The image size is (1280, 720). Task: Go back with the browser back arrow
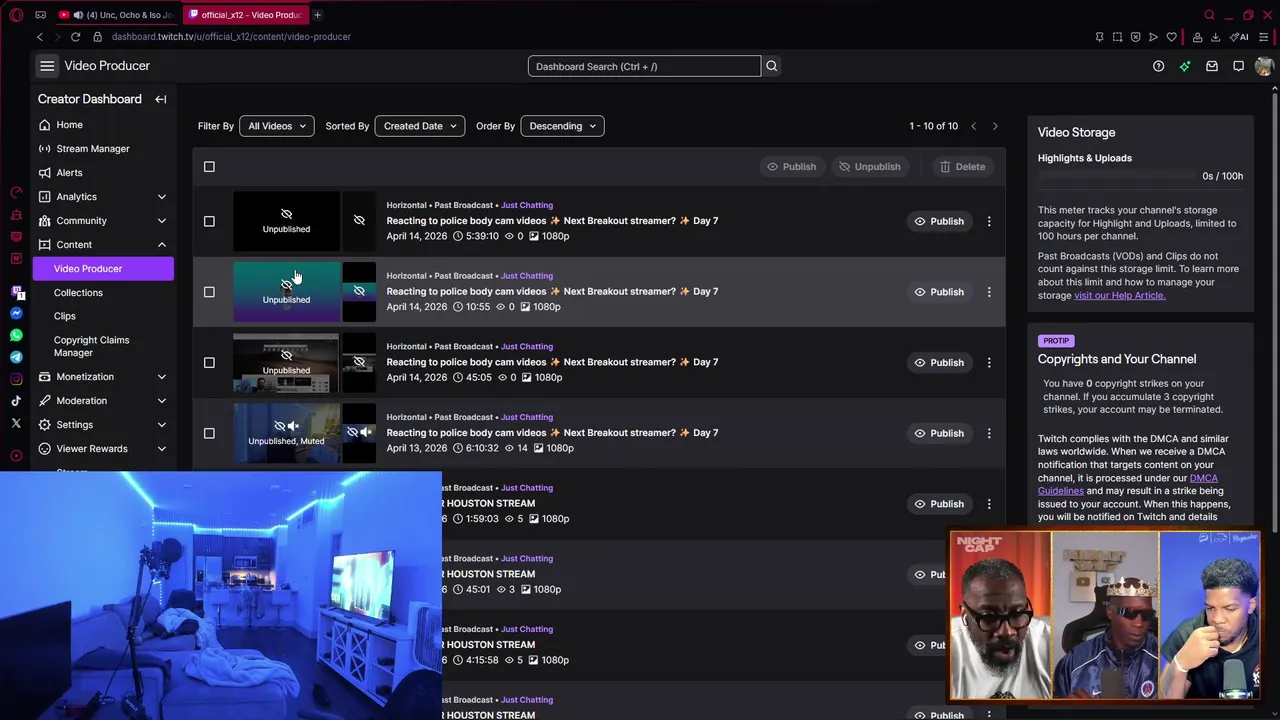(40, 37)
